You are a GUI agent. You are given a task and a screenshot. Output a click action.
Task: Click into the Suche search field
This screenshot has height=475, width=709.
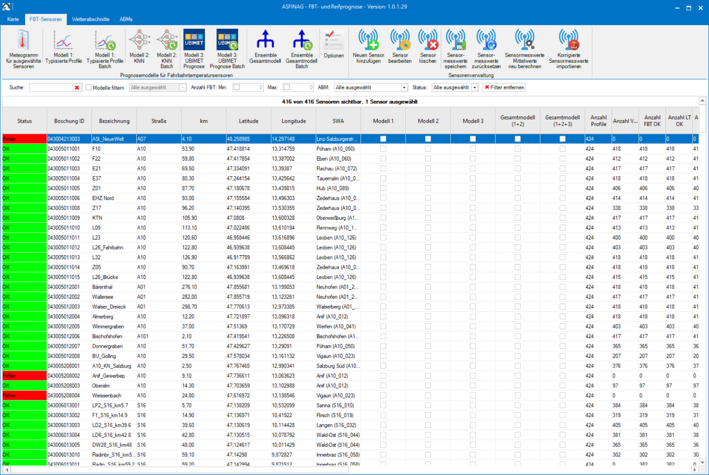click(51, 88)
